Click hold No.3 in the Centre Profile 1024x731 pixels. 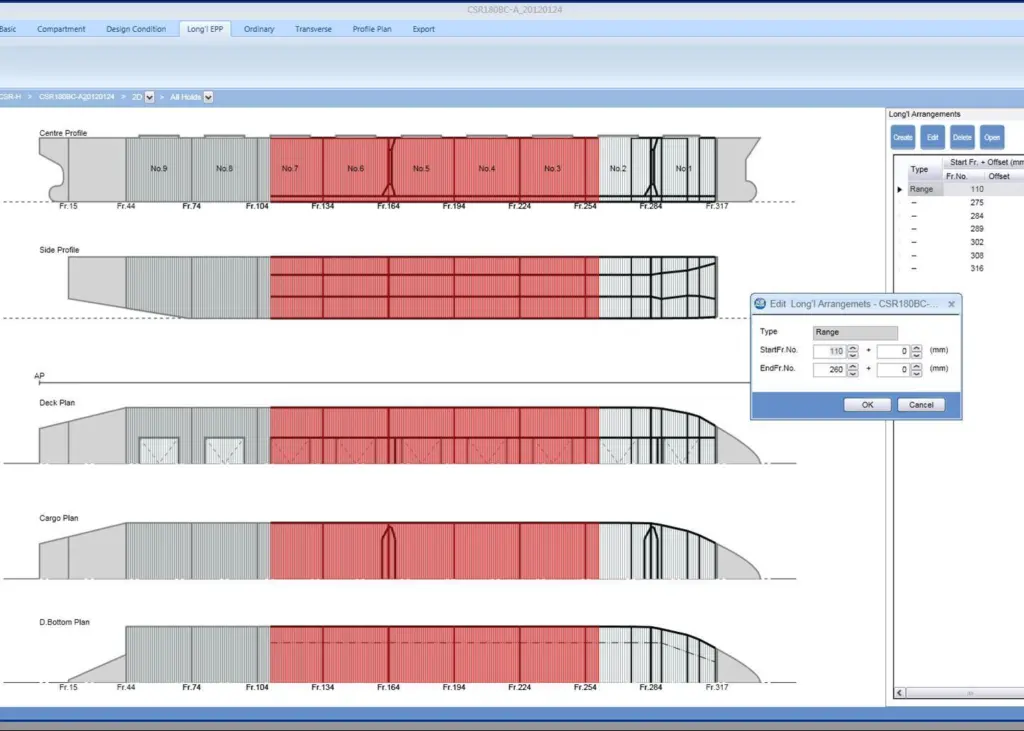click(552, 169)
